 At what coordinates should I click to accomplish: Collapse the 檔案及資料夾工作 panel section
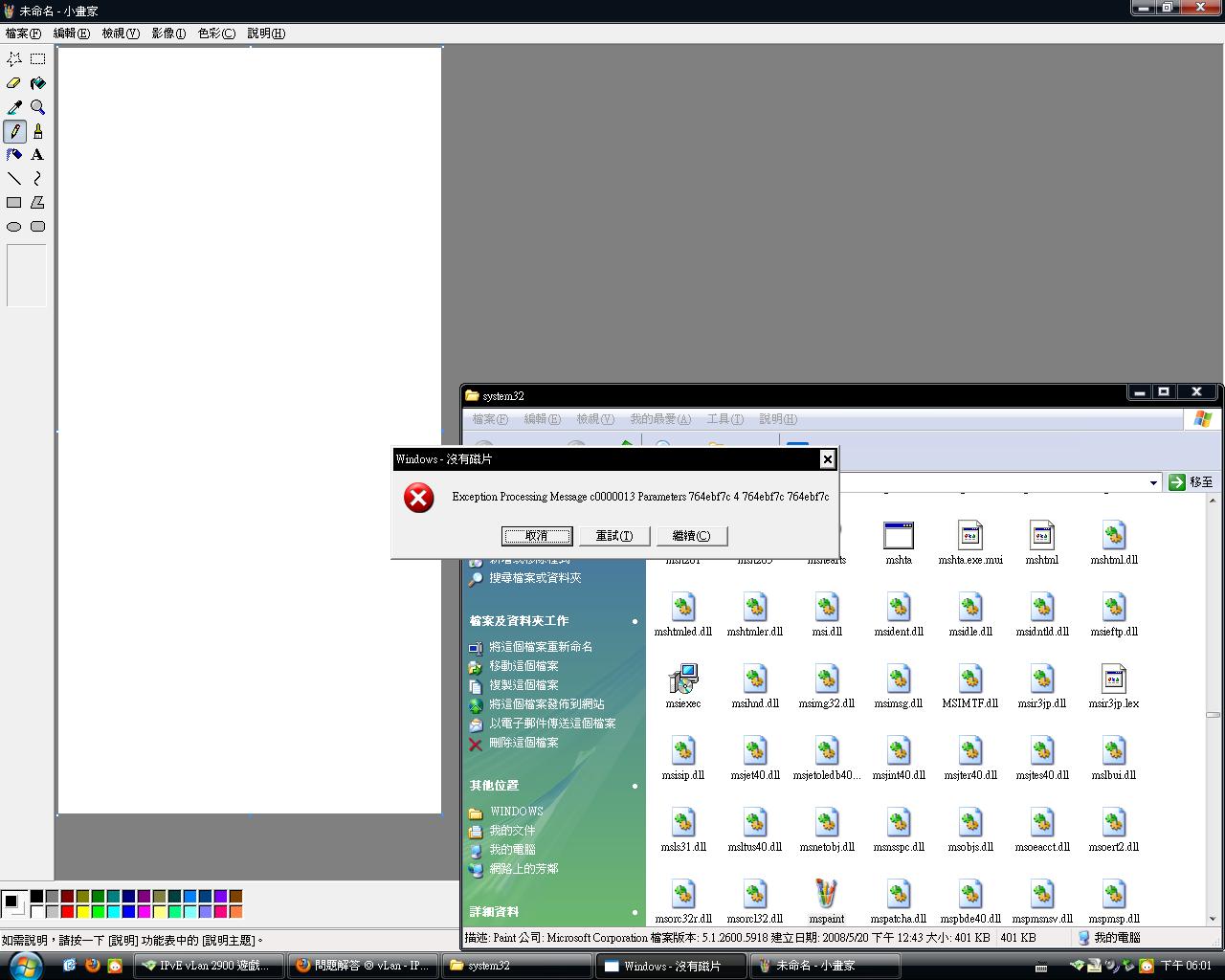[x=634, y=621]
